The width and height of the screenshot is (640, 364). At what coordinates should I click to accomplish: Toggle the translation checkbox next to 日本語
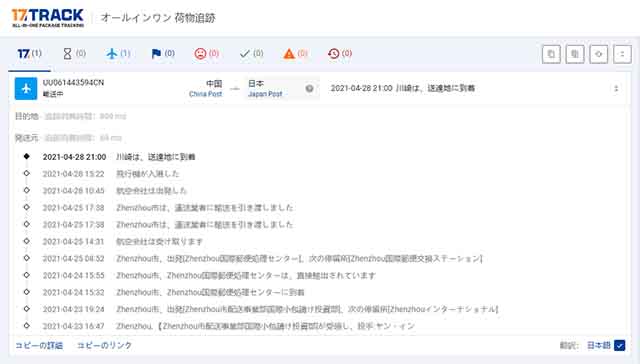tap(619, 346)
